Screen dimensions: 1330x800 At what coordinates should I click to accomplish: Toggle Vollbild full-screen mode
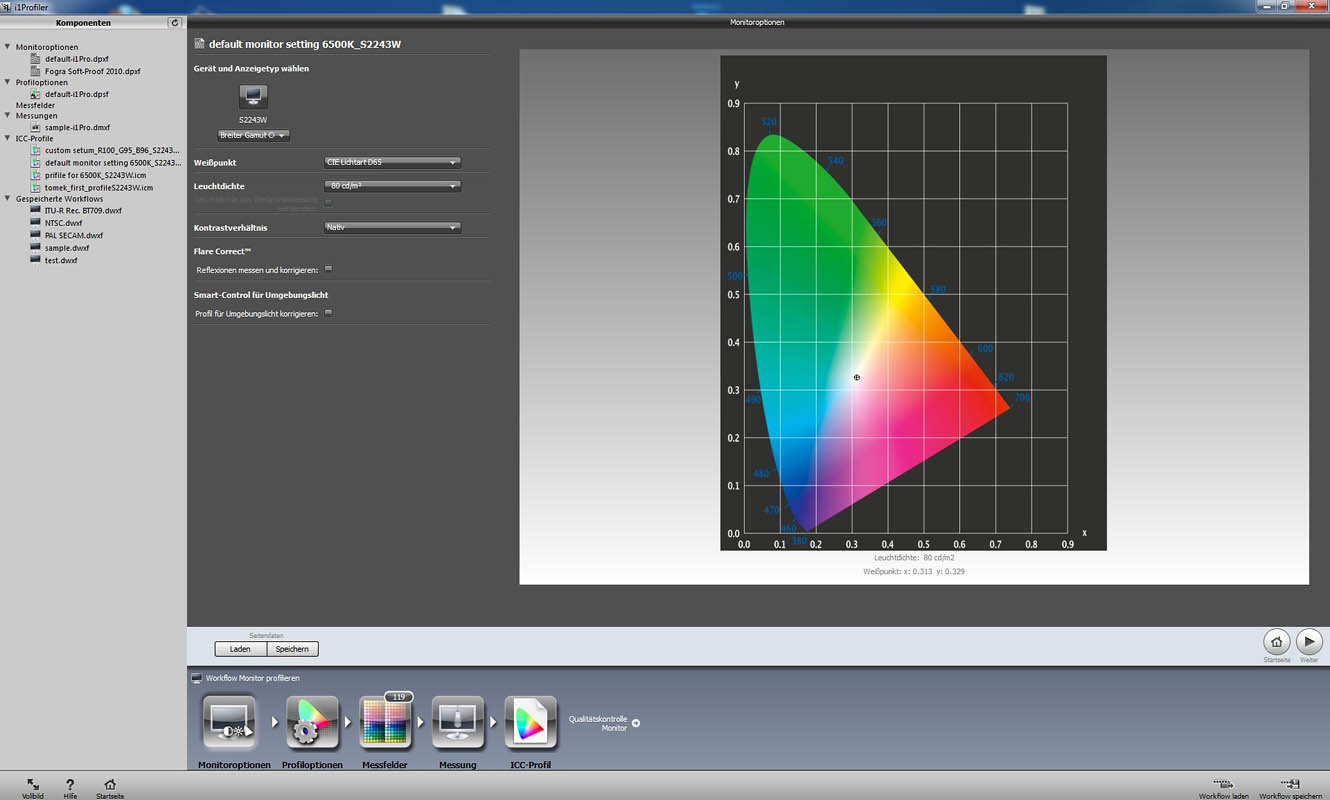pos(33,785)
